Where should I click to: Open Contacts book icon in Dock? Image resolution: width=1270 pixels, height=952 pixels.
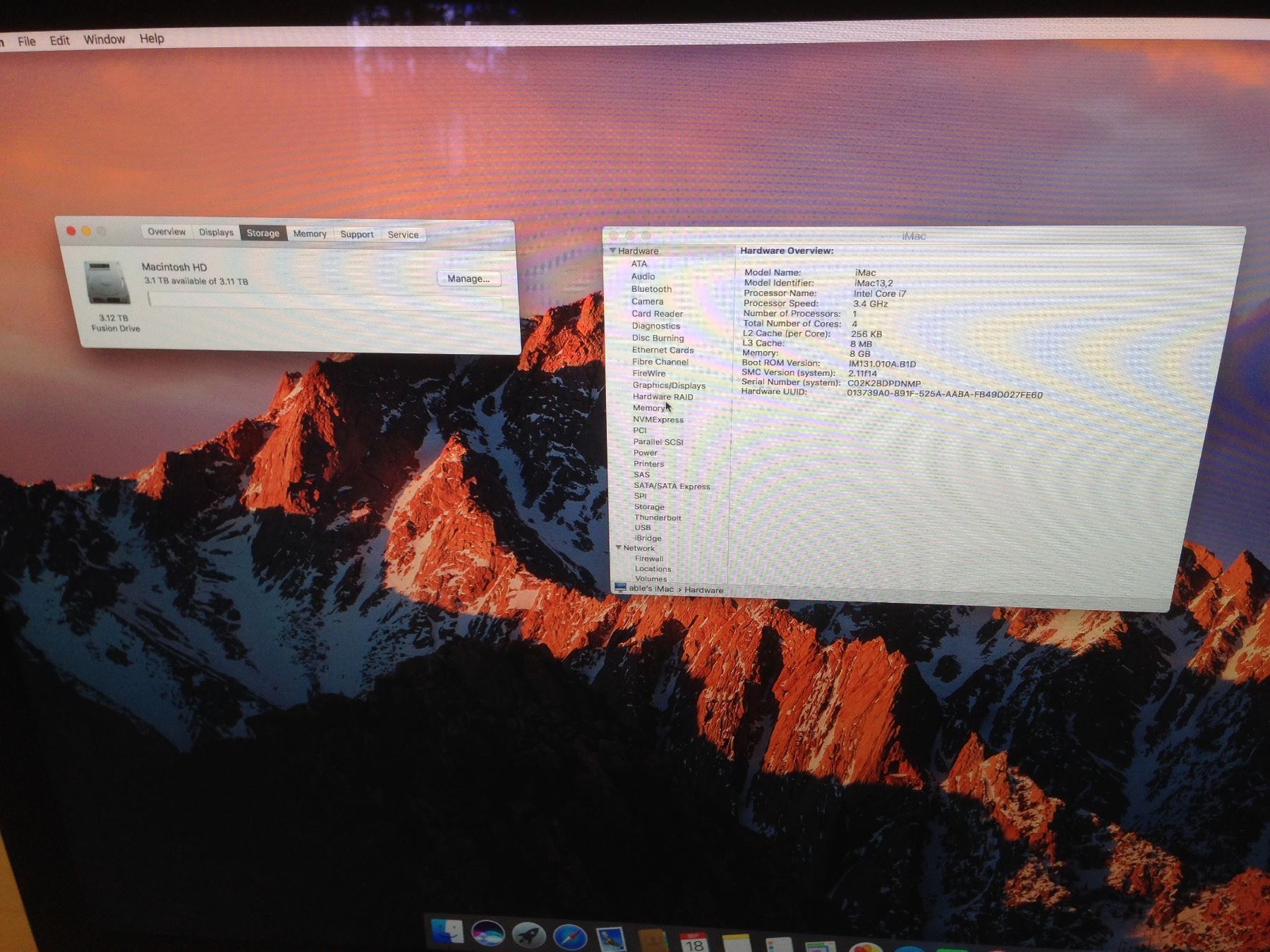pyautogui.click(x=653, y=941)
